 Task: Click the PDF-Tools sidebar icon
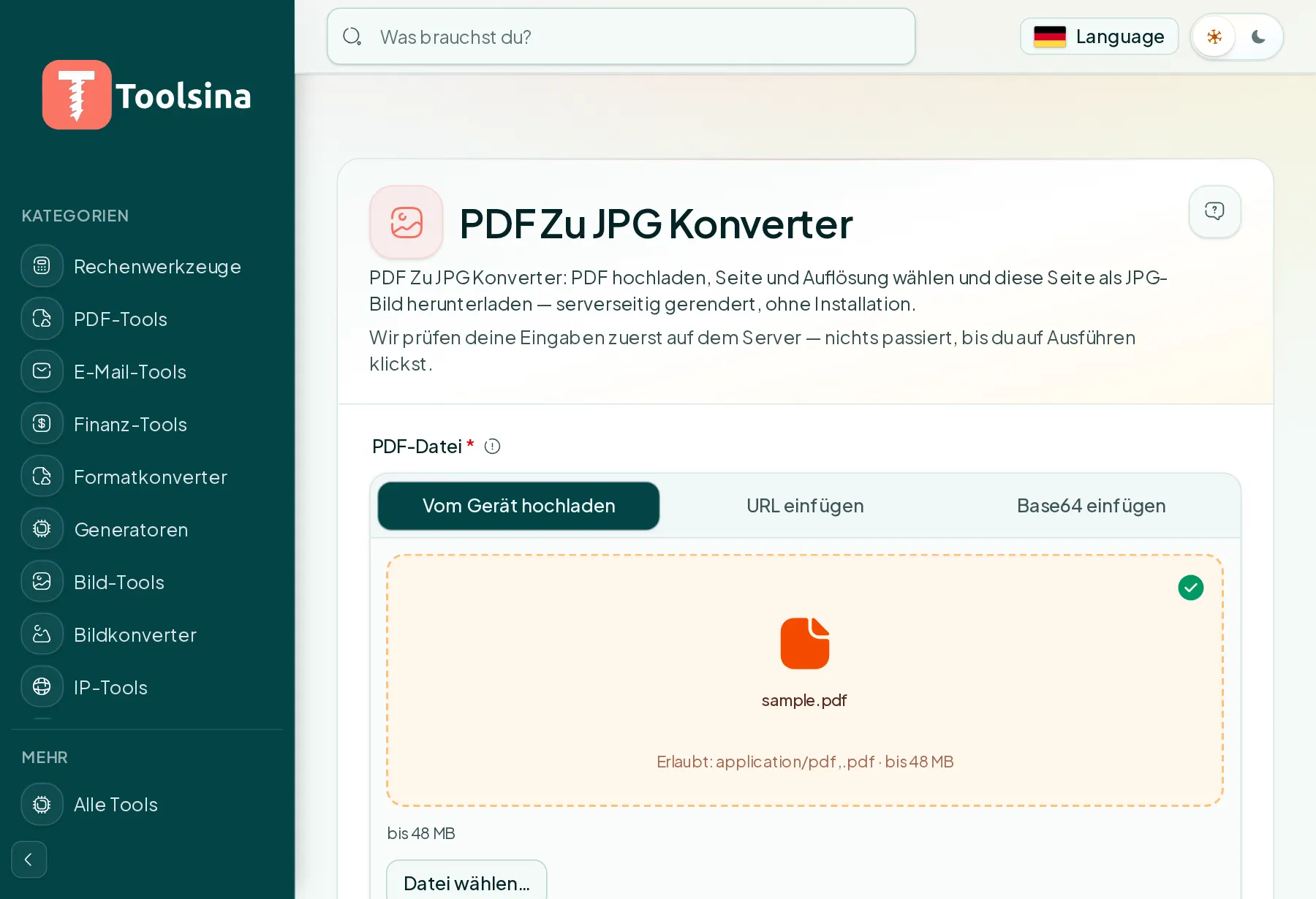click(x=42, y=319)
